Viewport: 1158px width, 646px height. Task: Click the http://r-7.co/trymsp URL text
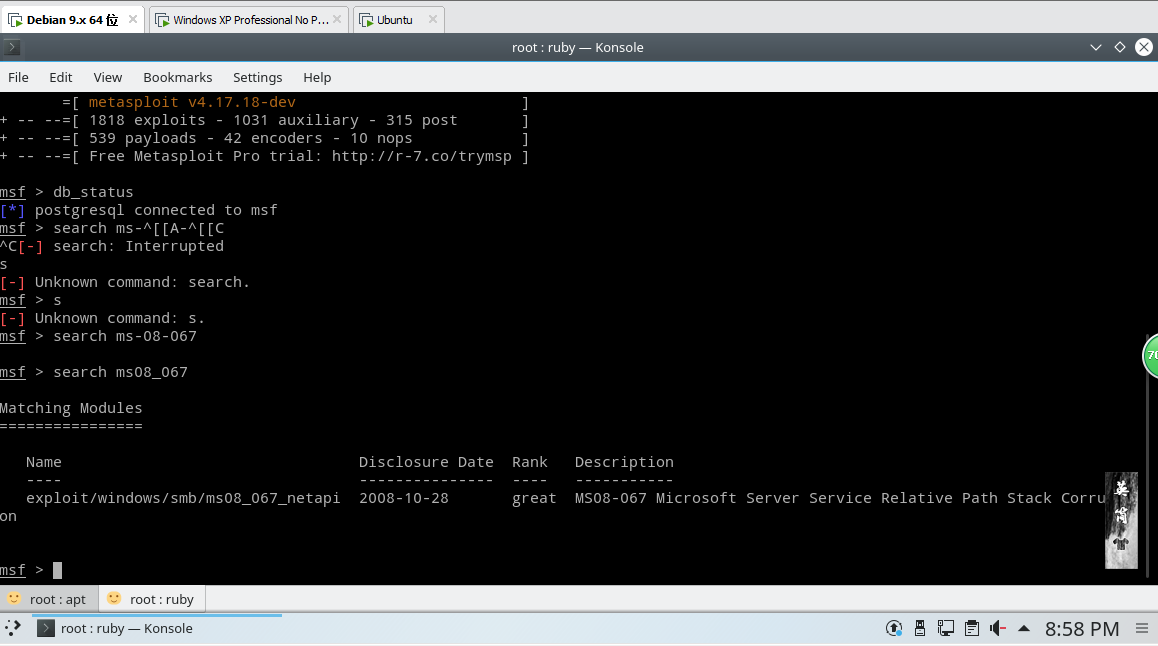(x=422, y=157)
